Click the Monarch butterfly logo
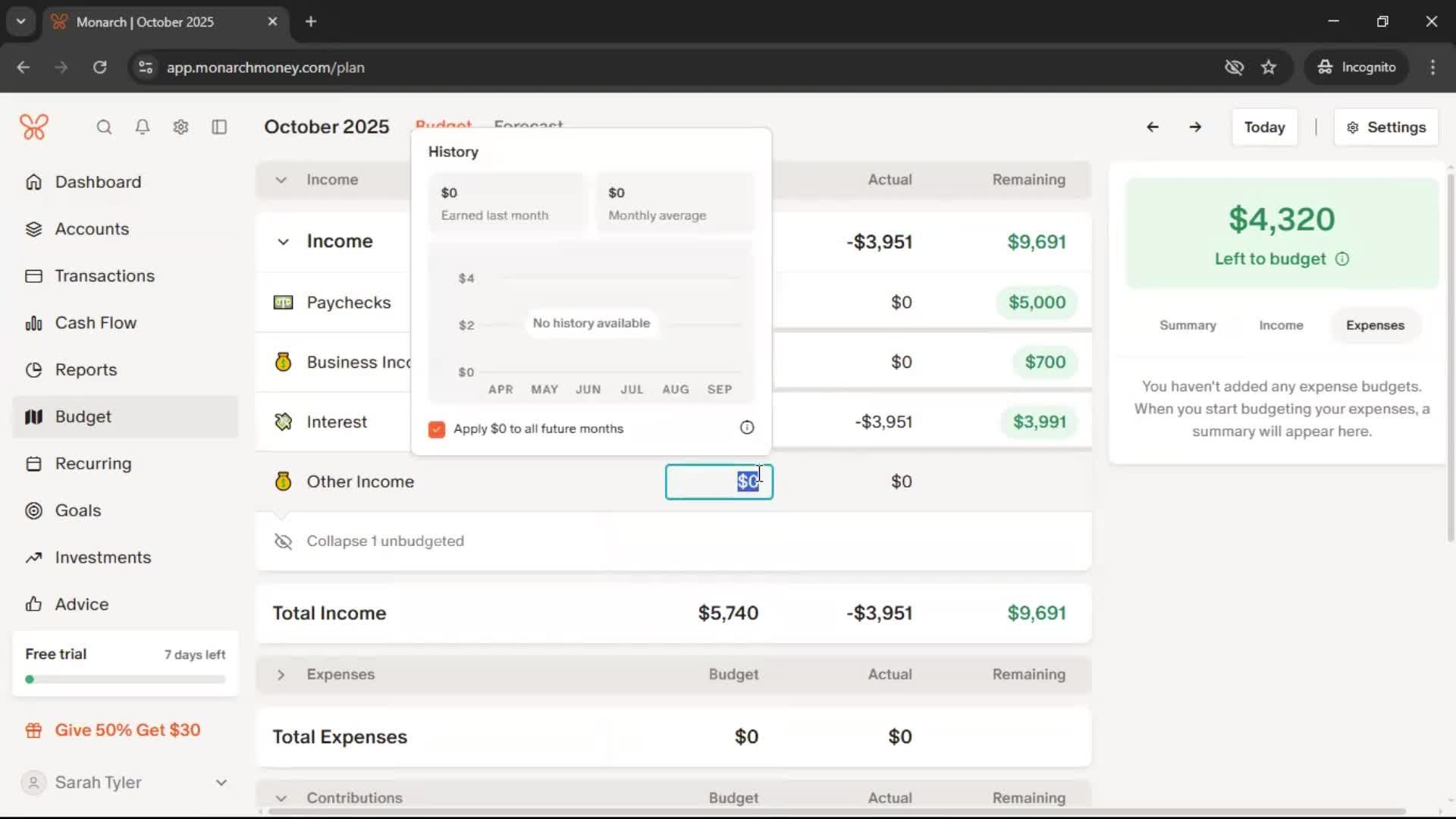 [34, 127]
